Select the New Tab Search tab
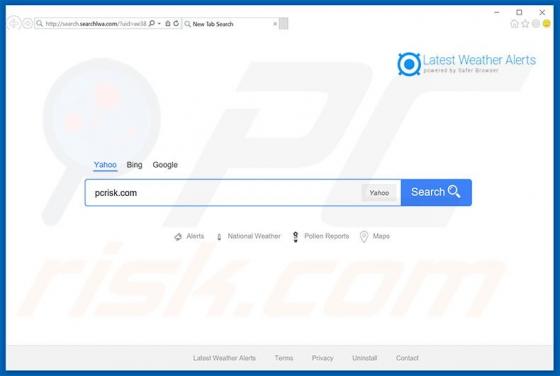The image size is (560, 376). click(x=230, y=24)
